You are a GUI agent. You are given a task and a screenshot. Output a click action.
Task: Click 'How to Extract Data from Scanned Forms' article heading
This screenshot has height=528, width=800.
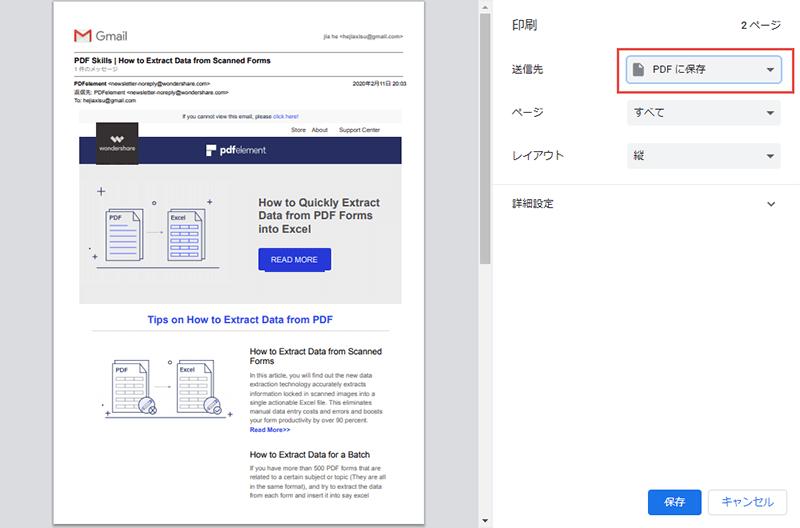point(316,356)
